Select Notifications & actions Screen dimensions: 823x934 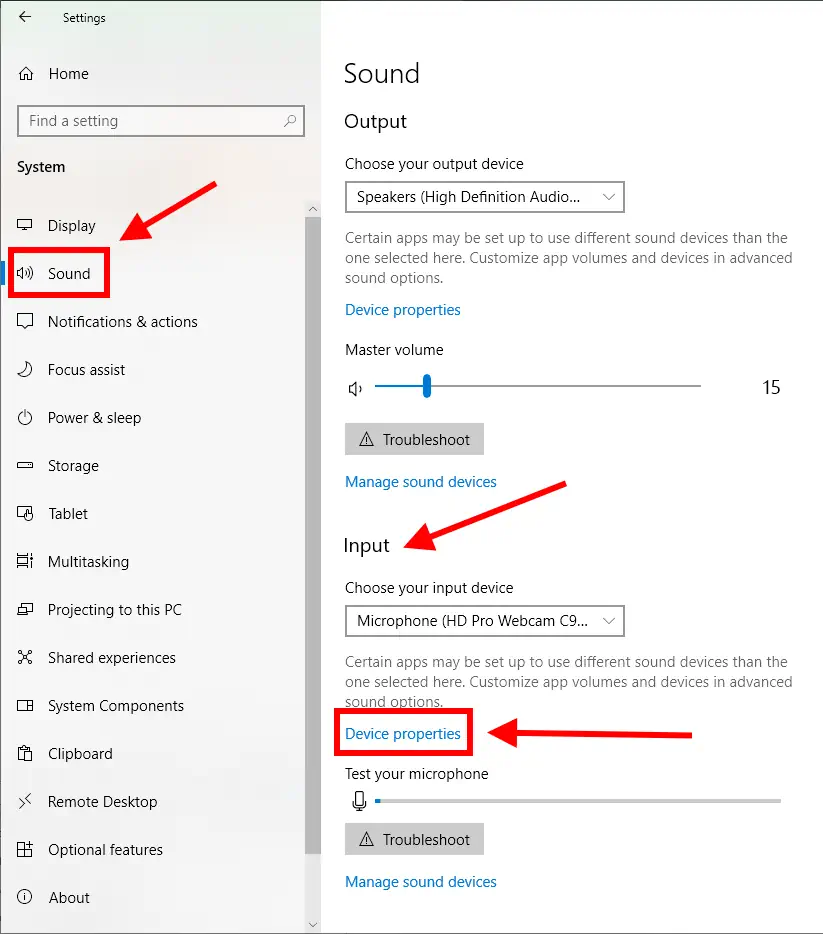coord(120,321)
